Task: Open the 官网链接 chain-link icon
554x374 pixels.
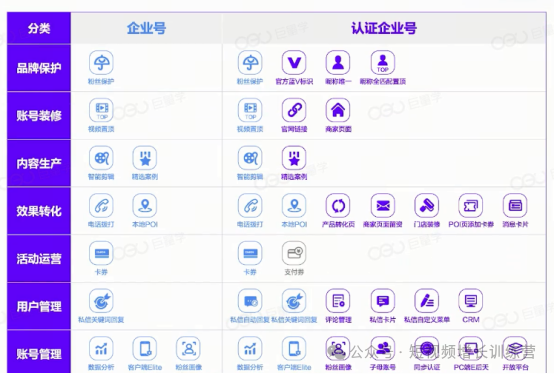Action: (x=294, y=110)
